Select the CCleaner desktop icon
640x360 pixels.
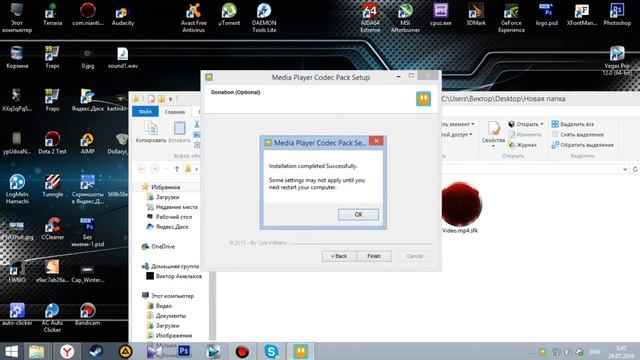(x=52, y=228)
